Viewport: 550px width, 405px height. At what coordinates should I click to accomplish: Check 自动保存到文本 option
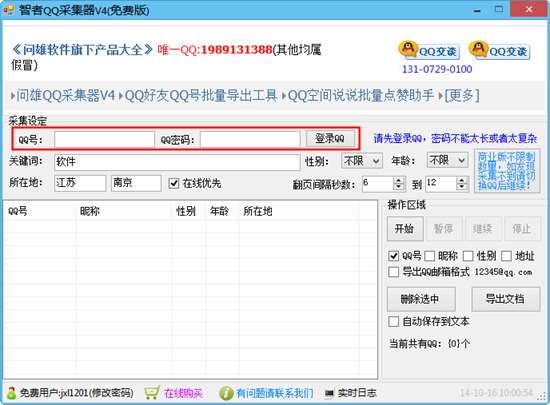point(394,321)
